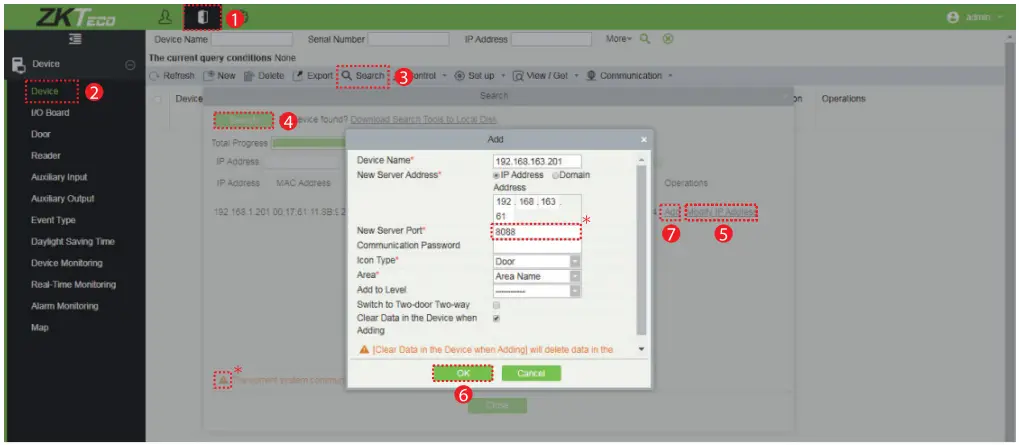This screenshot has width=1019, height=445.
Task: Uncheck Clear Data in the Device when Adding
Action: tap(497, 318)
